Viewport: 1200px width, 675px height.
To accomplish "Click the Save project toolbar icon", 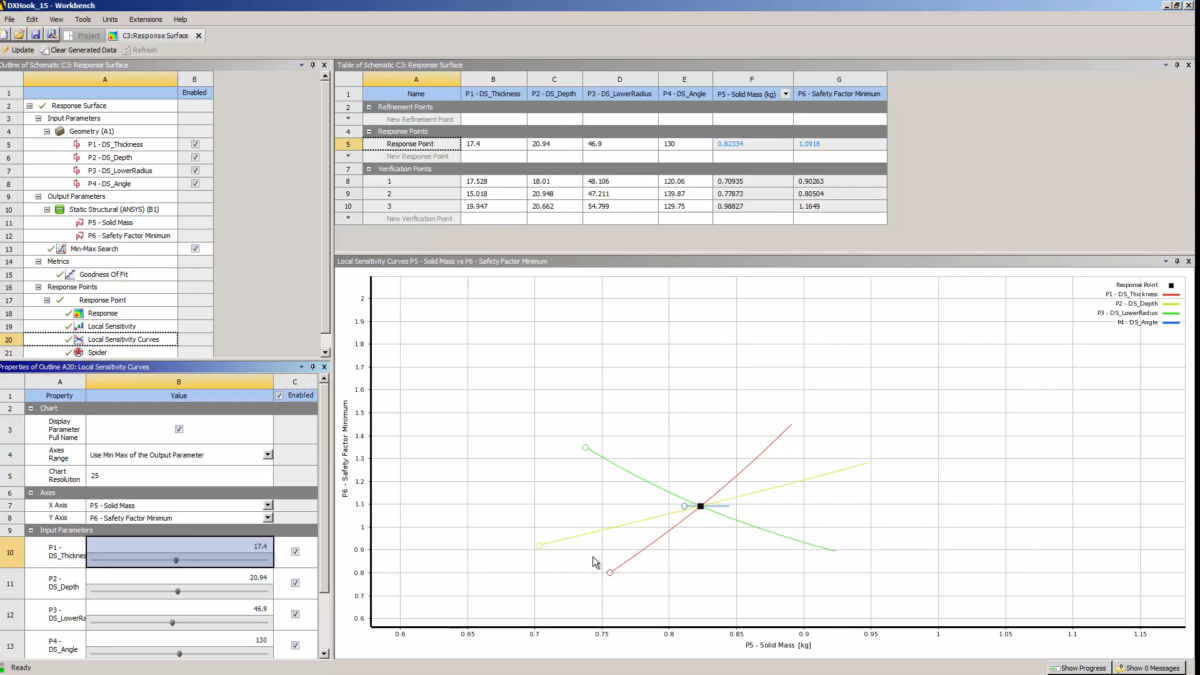I will click(x=35, y=35).
